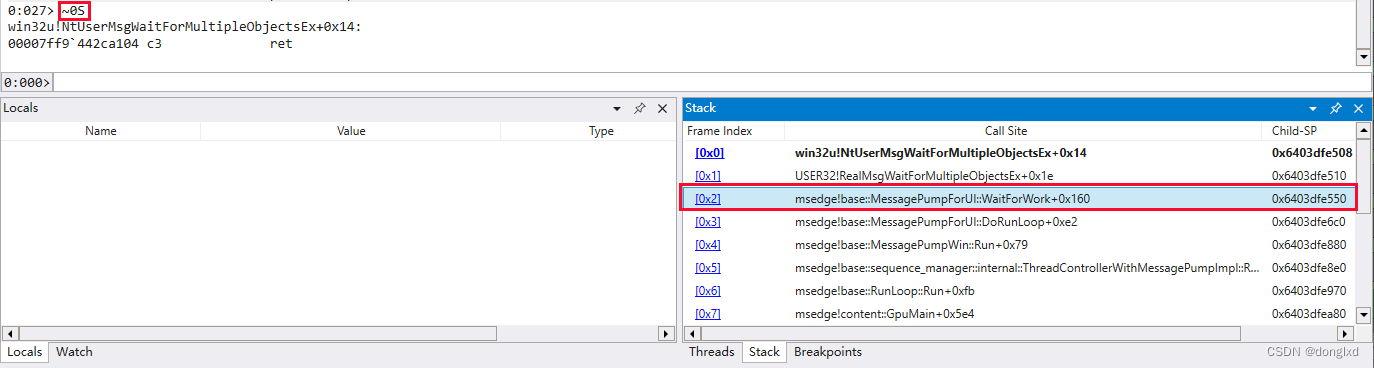Screen dimensions: 1374x368
Task: Pin the Stack panel
Action: [1336, 108]
